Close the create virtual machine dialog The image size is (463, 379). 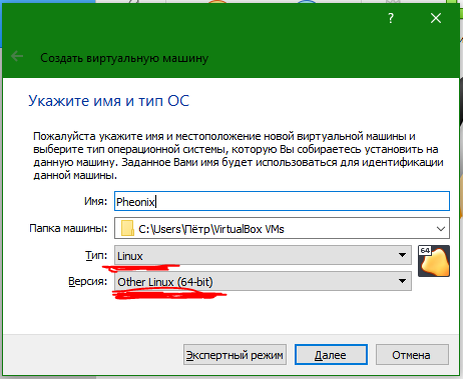(436, 18)
